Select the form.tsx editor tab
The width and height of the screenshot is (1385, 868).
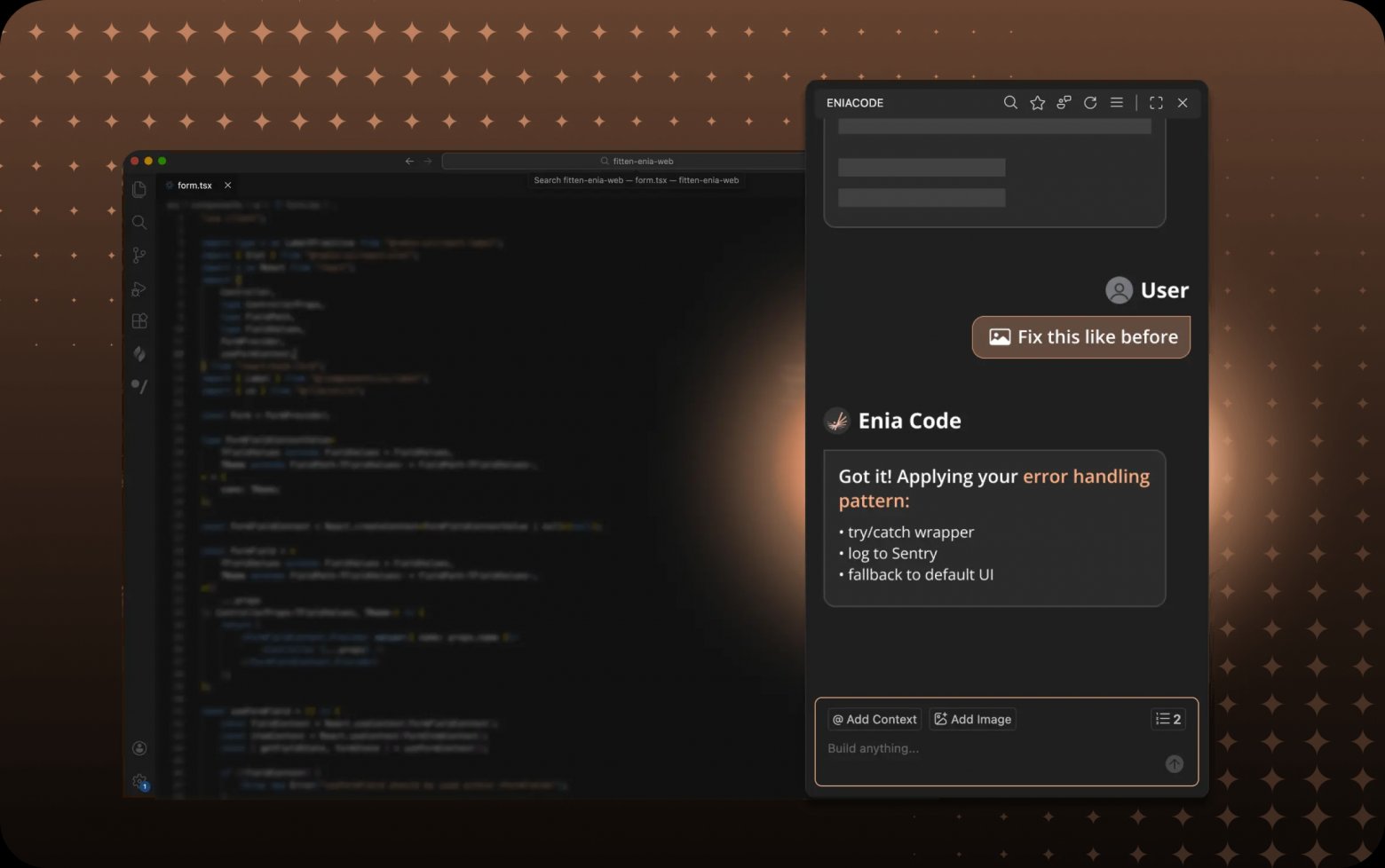(194, 185)
